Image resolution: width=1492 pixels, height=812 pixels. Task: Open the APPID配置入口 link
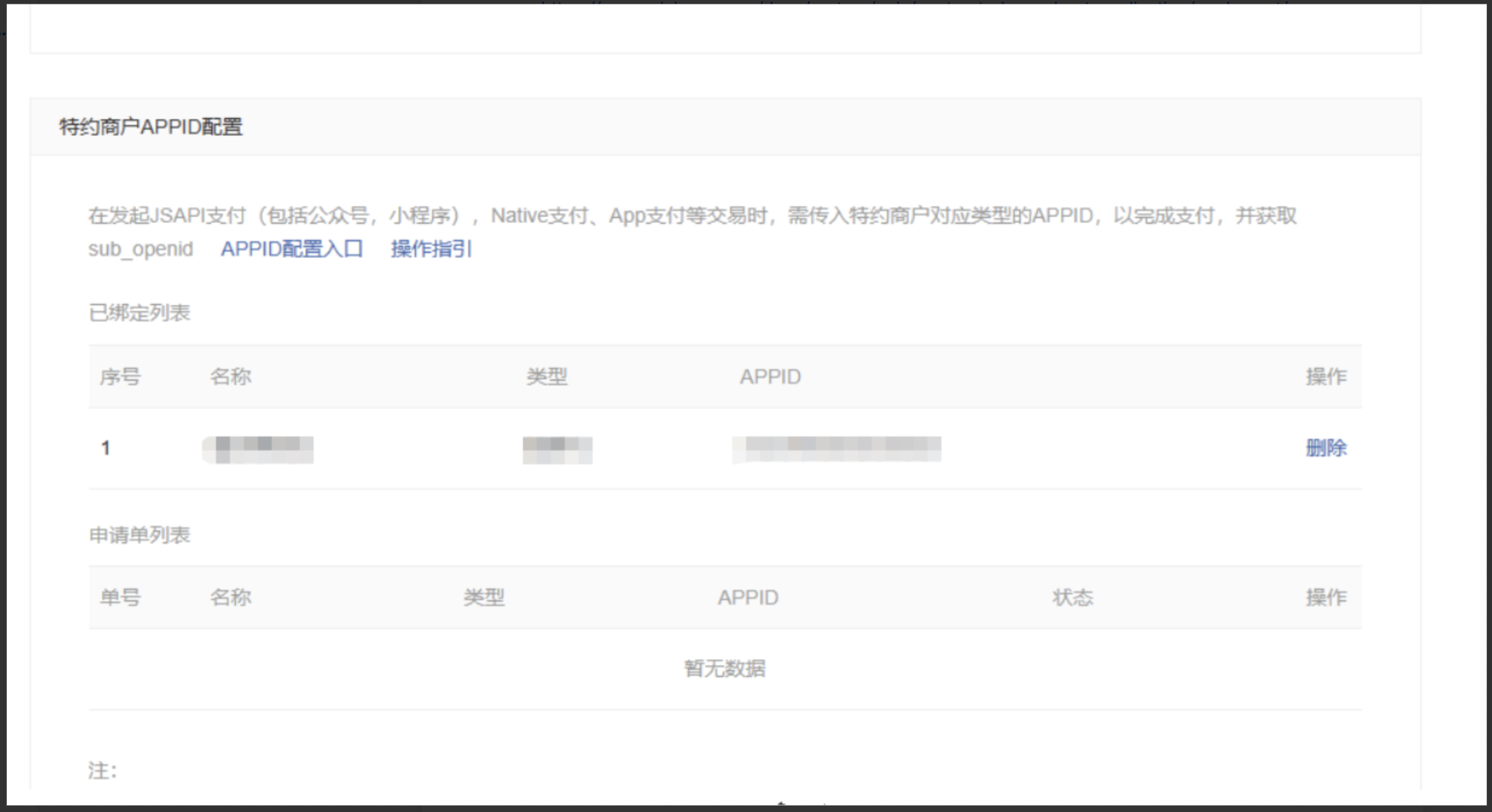click(291, 249)
